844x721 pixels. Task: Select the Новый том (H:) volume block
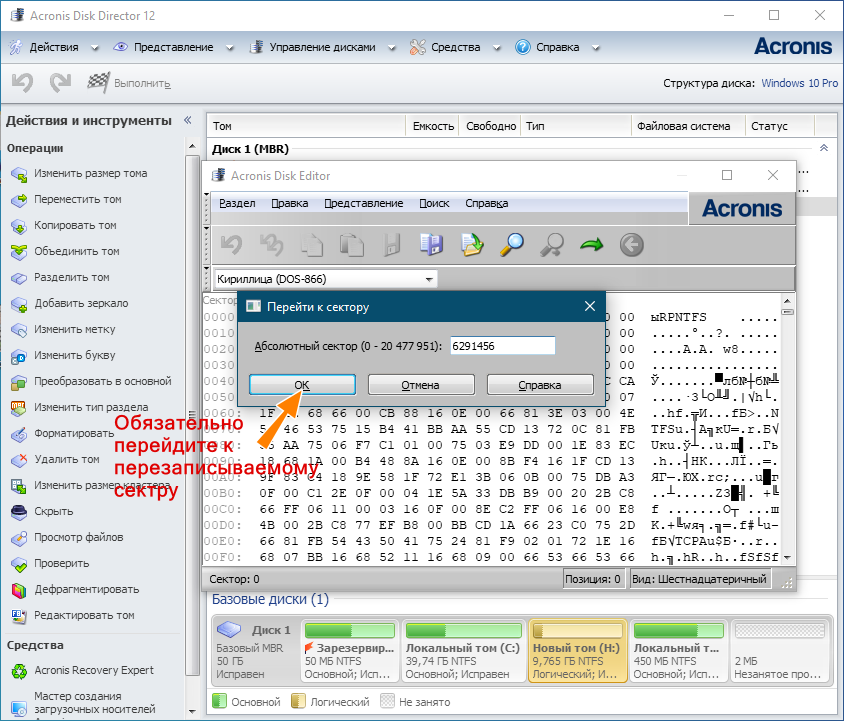click(x=577, y=649)
